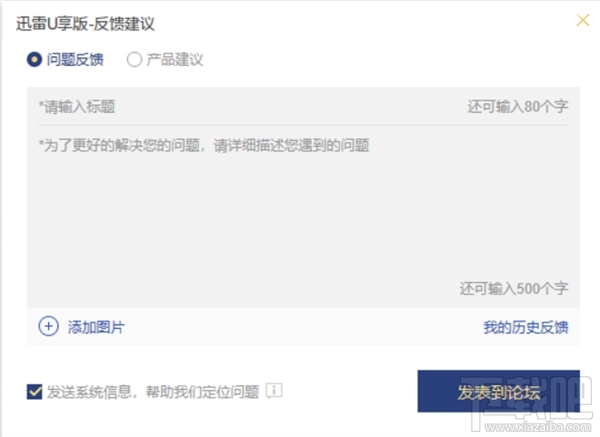Screen dimensions: 600x437
Task: Select the 问题反馈 radio button
Action: click(x=34, y=60)
